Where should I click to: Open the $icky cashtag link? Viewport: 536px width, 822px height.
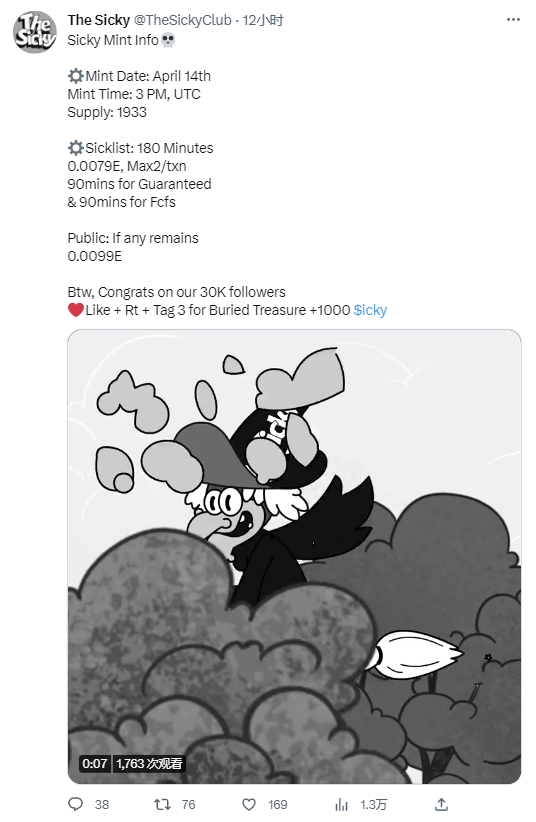pyautogui.click(x=370, y=310)
